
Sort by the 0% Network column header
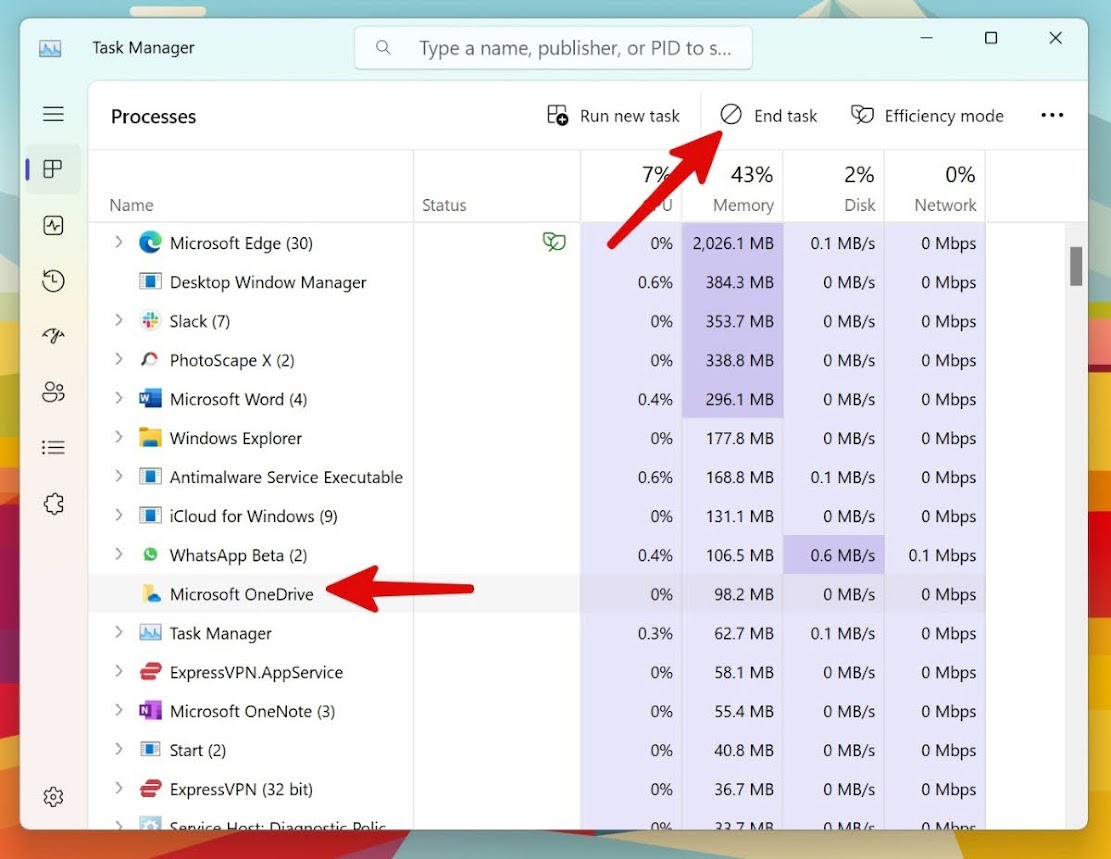click(935, 186)
